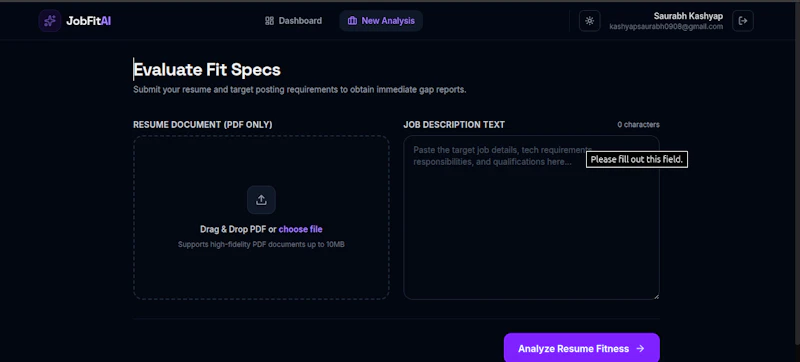
Task: Click the textarea resize handle corner
Action: pyautogui.click(x=656, y=296)
